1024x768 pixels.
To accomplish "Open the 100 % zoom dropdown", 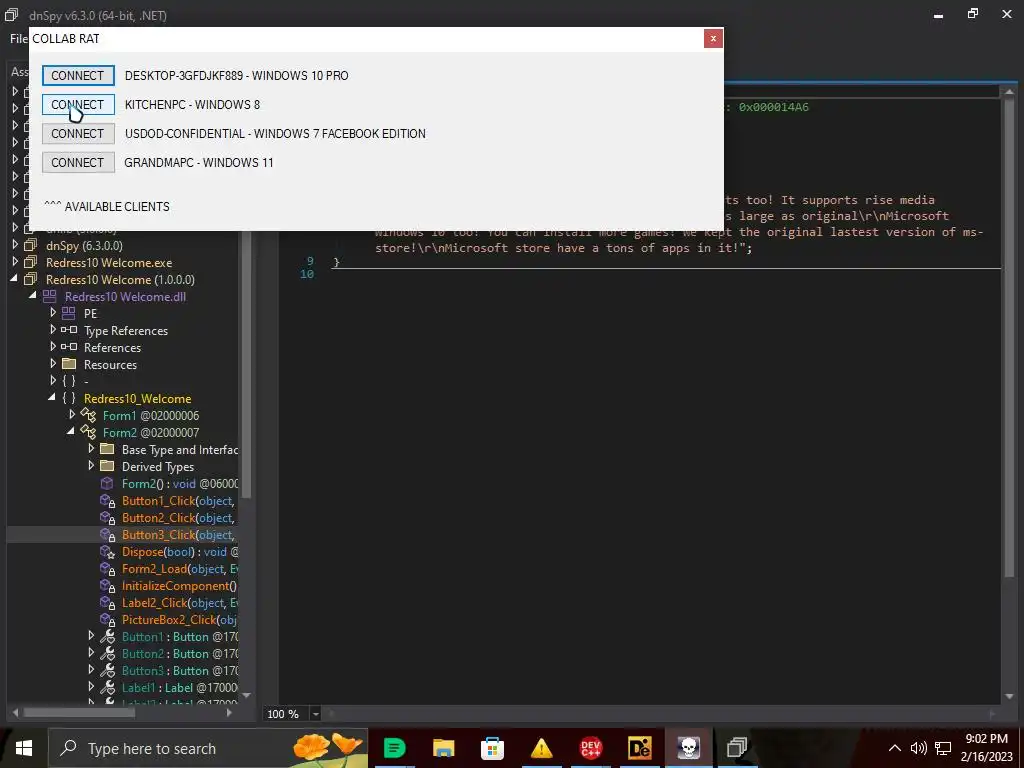I will click(x=315, y=714).
